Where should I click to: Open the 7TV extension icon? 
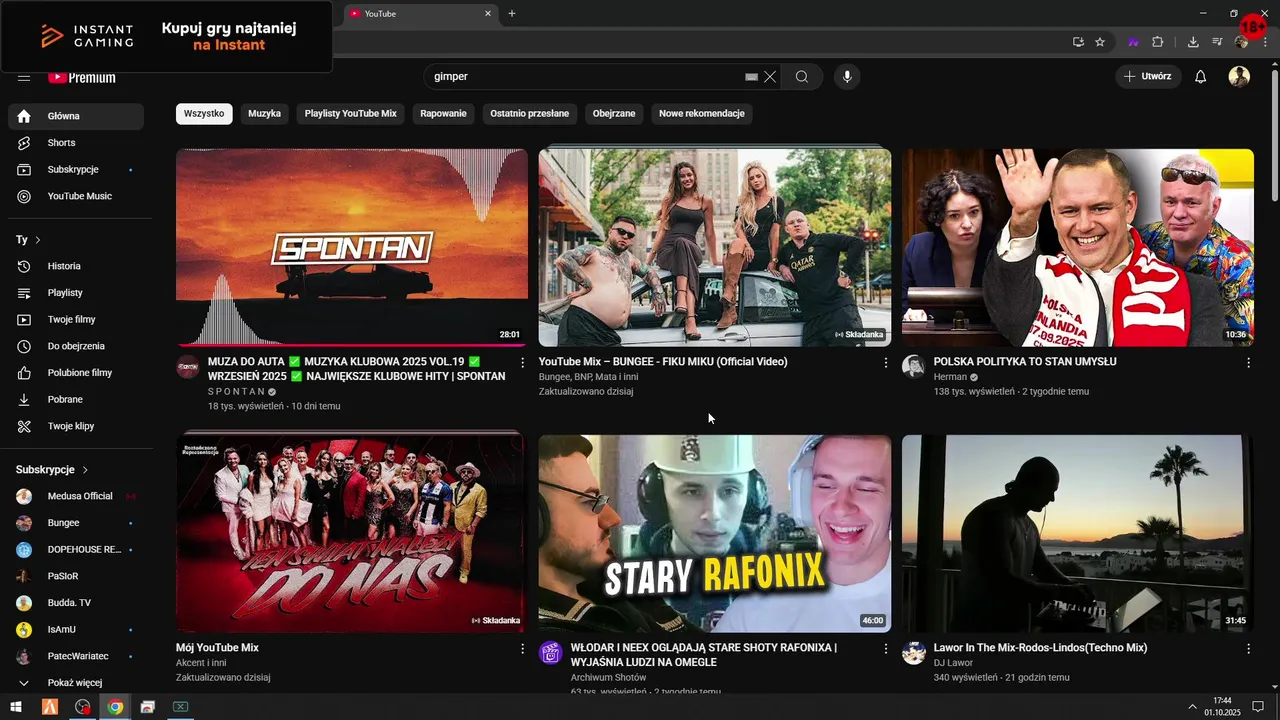(1133, 42)
